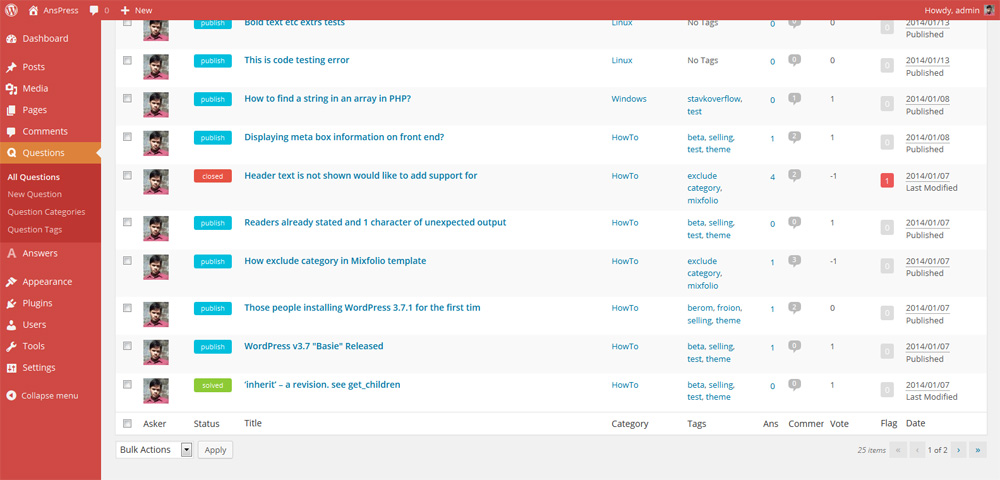Image resolution: width=1000 pixels, height=480 pixels.
Task: Click the Plugins icon in the sidebar
Action: point(11,303)
